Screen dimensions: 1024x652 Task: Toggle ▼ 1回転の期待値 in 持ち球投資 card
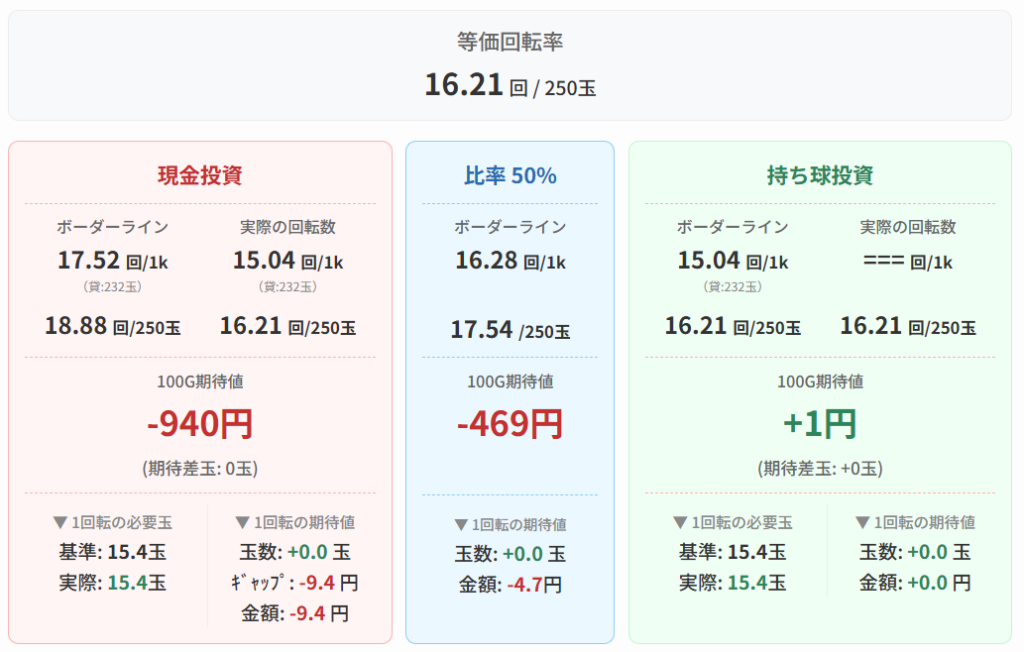(x=915, y=522)
